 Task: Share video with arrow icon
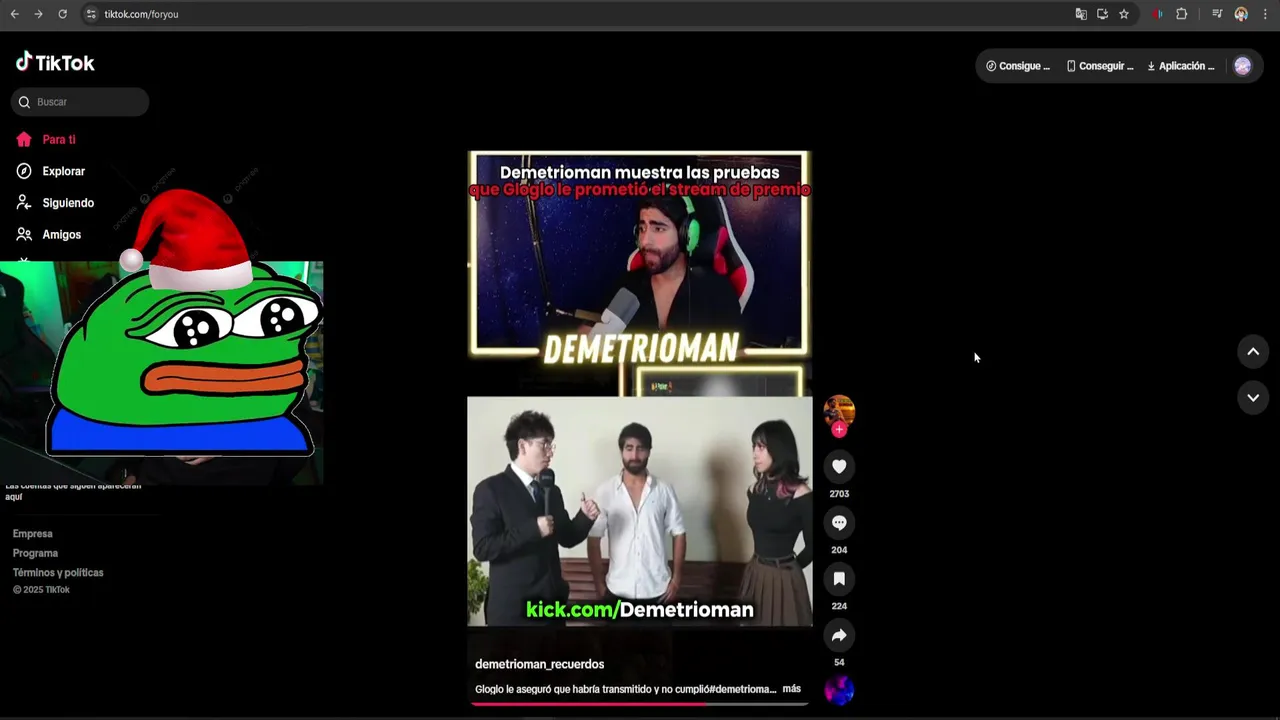pos(839,635)
